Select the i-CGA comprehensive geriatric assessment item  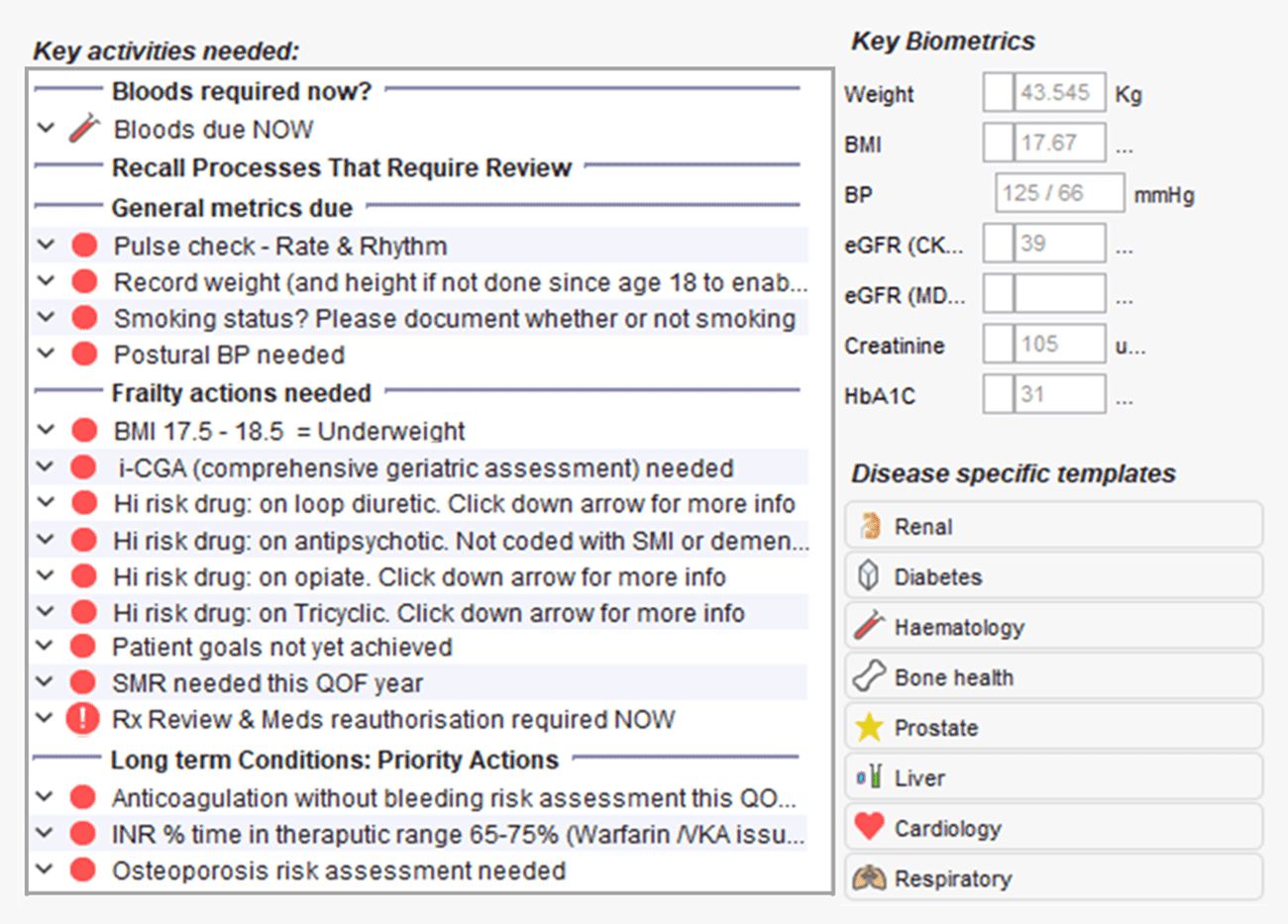(426, 467)
